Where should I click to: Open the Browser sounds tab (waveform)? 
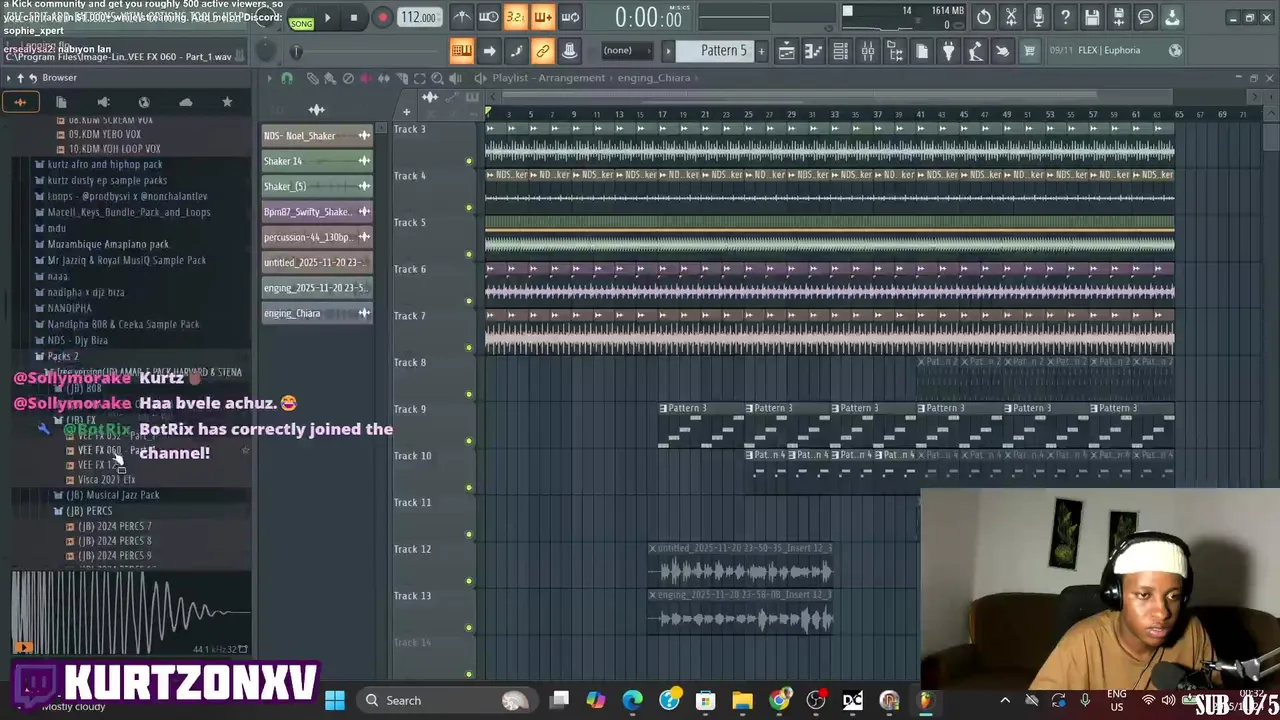(x=20, y=102)
